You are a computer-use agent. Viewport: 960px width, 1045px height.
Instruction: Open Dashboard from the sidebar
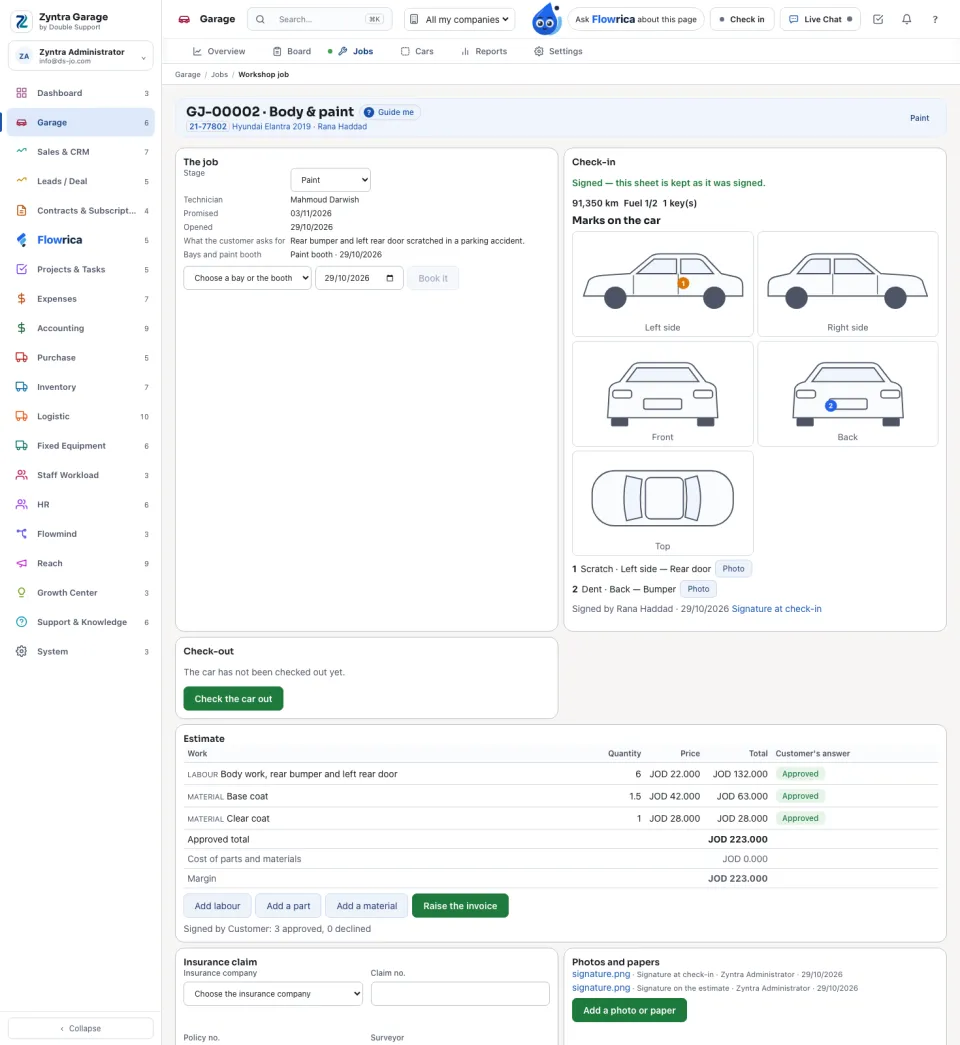[x=81, y=93]
